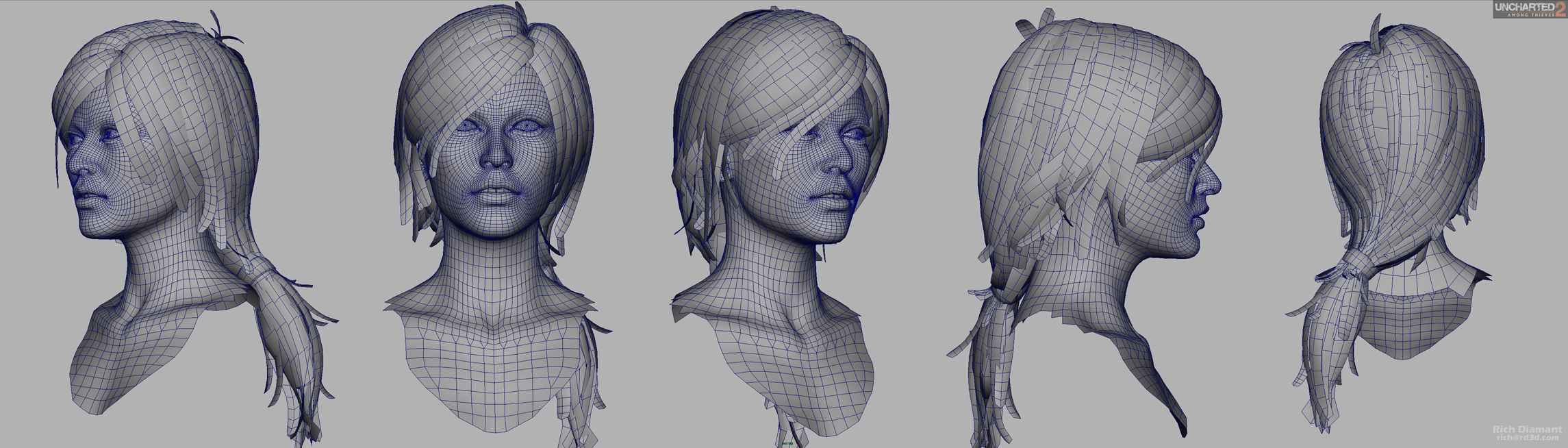Click the green persp camera label
This screenshot has width=1568, height=448.
787,443
